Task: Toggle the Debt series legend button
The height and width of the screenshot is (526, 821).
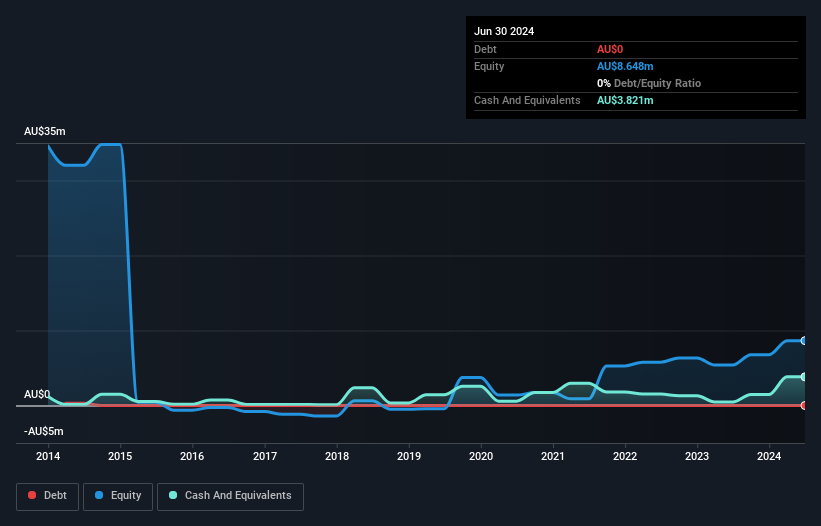Action: tap(48, 496)
